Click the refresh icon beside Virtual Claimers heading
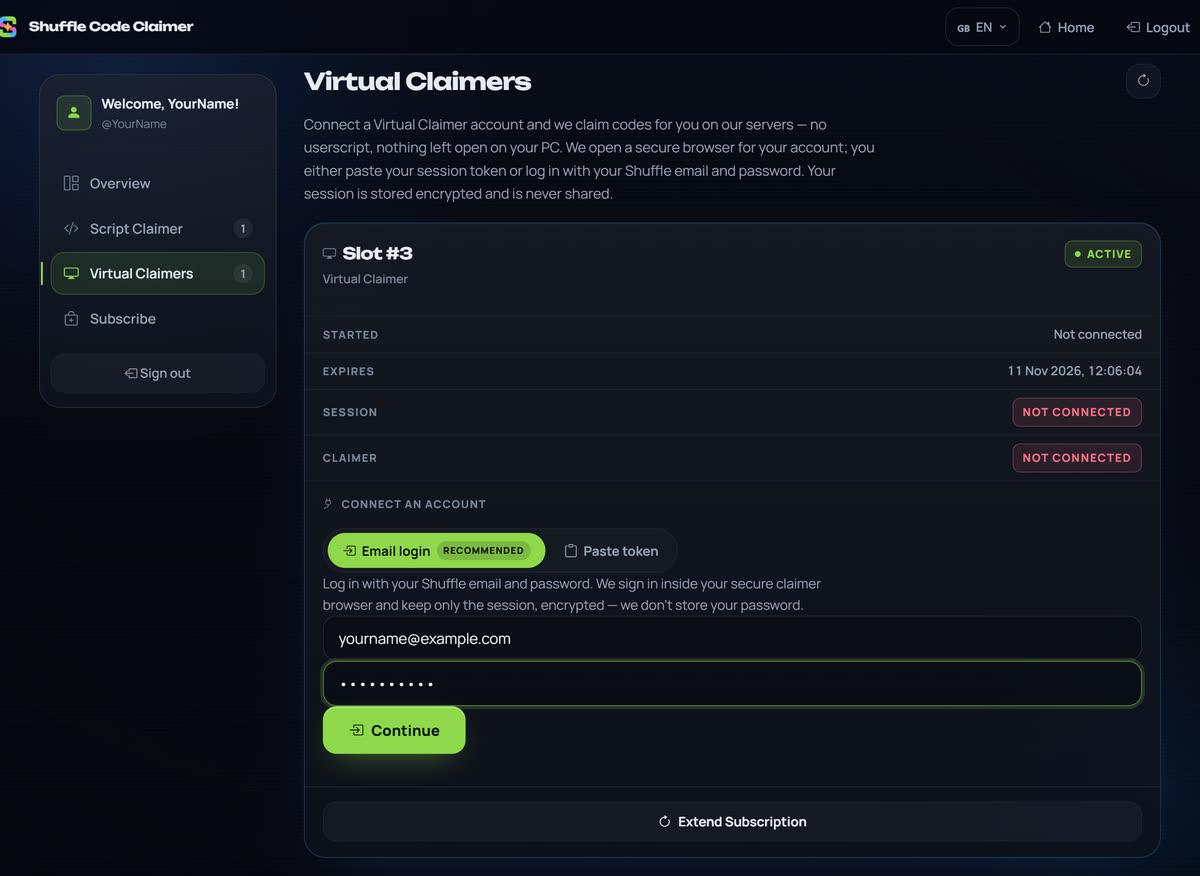 point(1143,81)
